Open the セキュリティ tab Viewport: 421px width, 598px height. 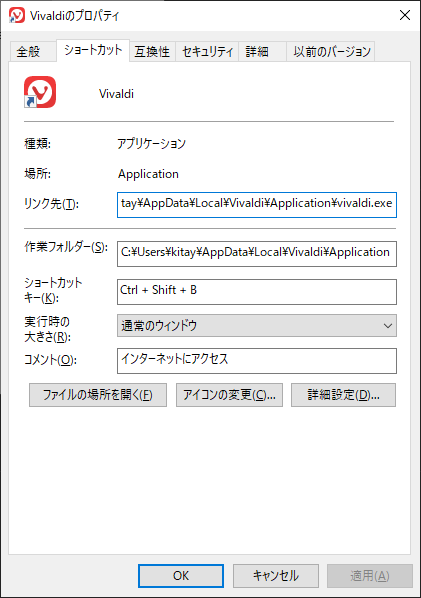click(207, 51)
